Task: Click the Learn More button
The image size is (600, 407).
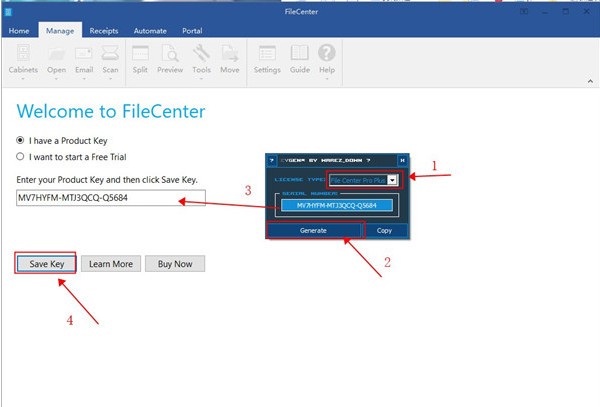Action: pyautogui.click(x=111, y=264)
